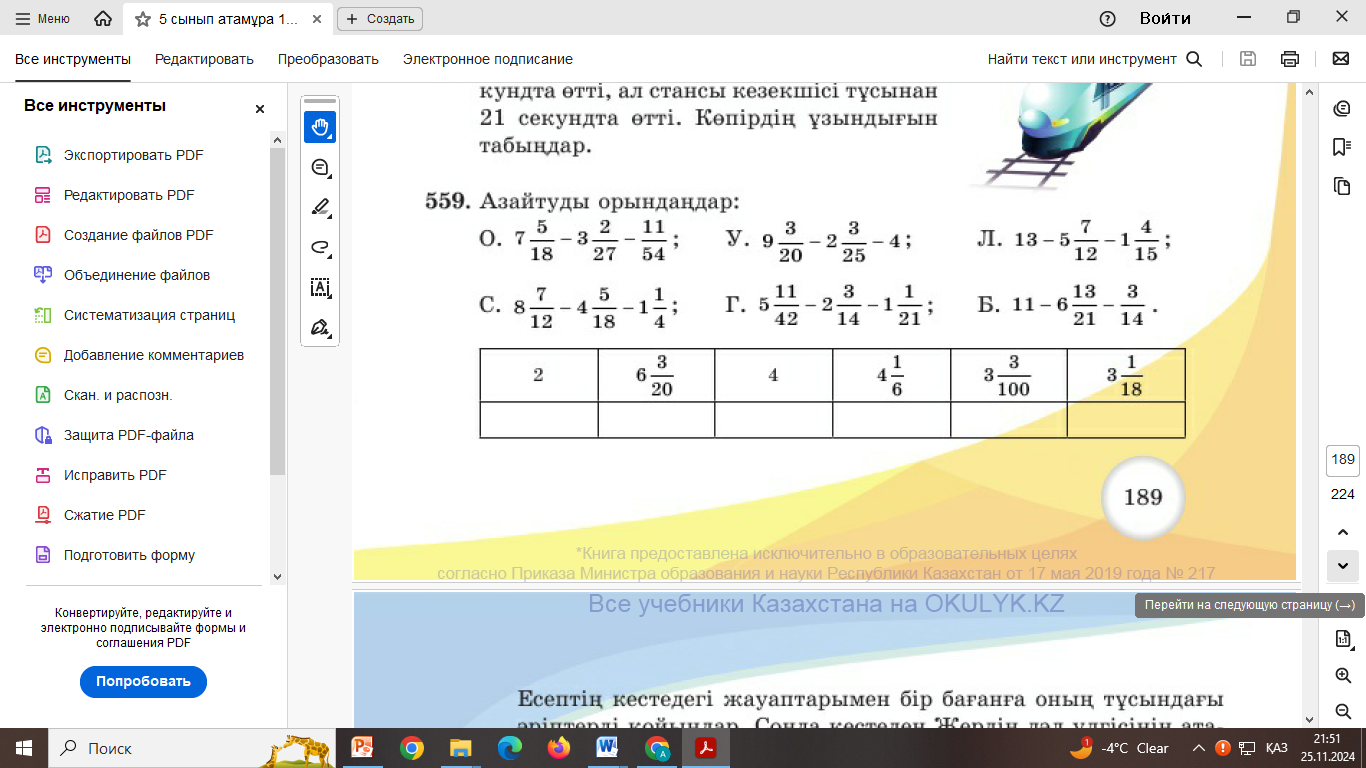This screenshot has height=768, width=1366.
Task: Select the hand tool in quick toolbar
Action: [320, 127]
